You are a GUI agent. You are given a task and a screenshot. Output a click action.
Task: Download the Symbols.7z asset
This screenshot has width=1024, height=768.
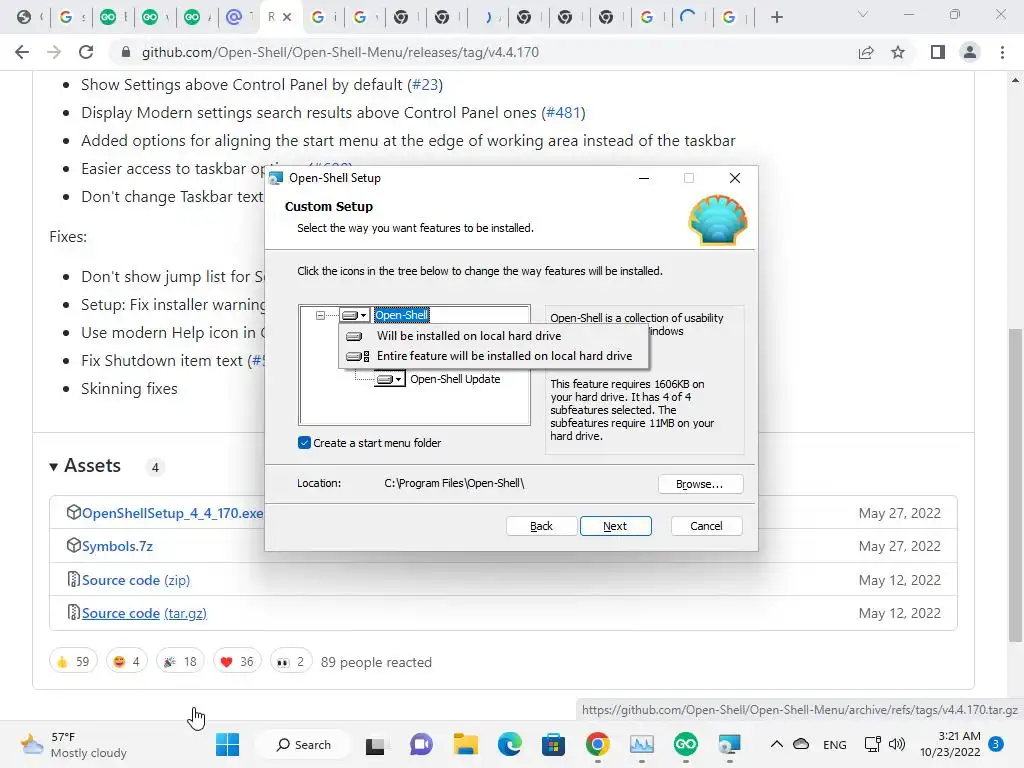(x=118, y=547)
